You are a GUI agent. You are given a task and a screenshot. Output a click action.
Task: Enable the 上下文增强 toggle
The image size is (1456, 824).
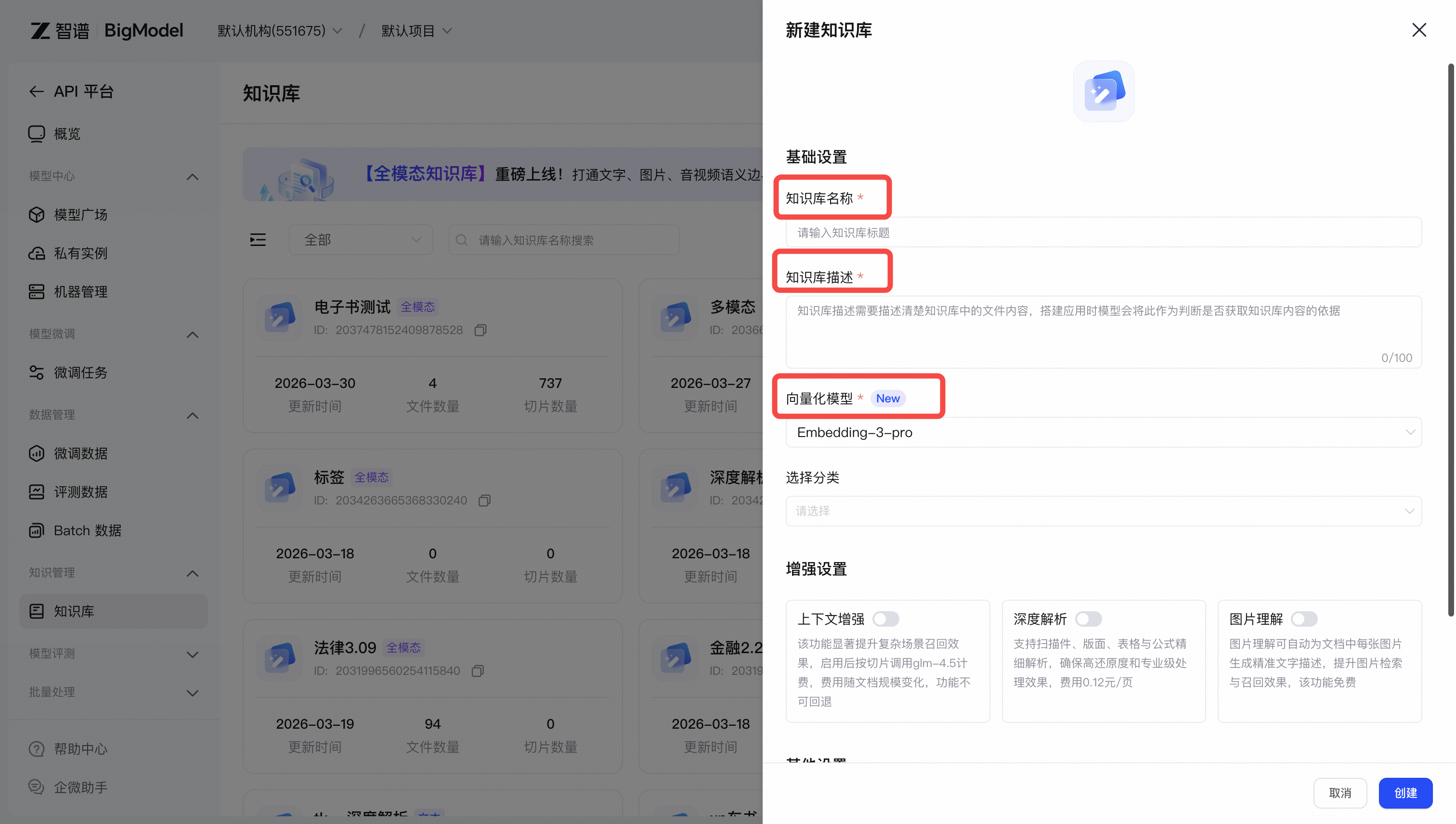[885, 619]
